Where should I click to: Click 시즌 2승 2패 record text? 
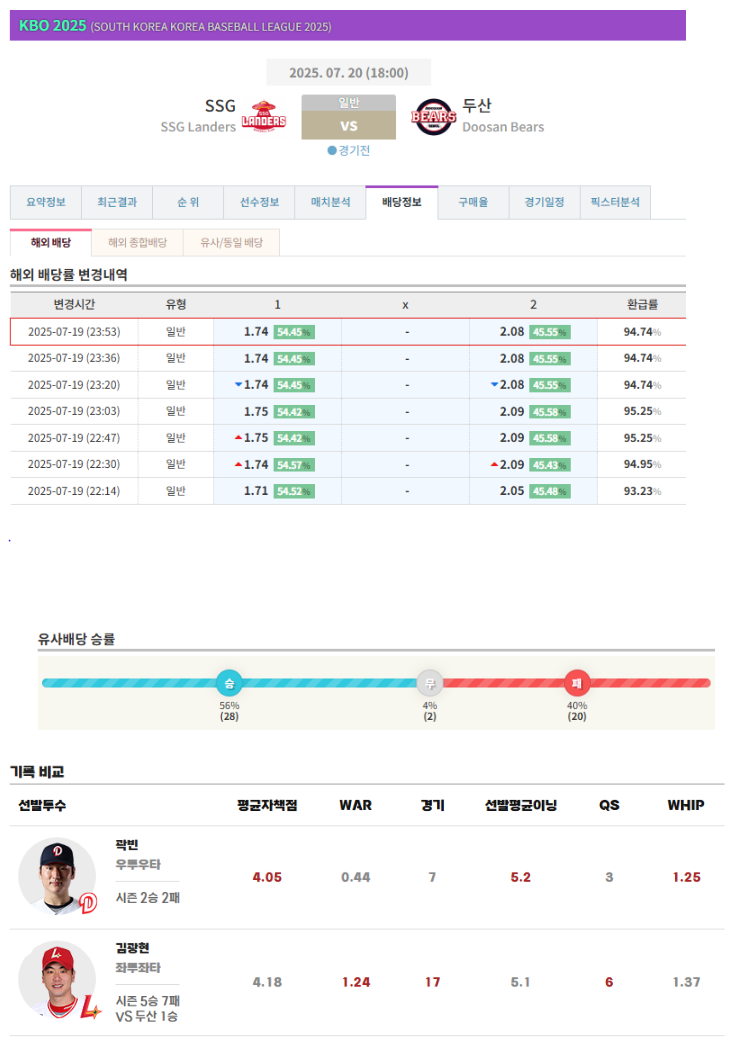coord(148,898)
